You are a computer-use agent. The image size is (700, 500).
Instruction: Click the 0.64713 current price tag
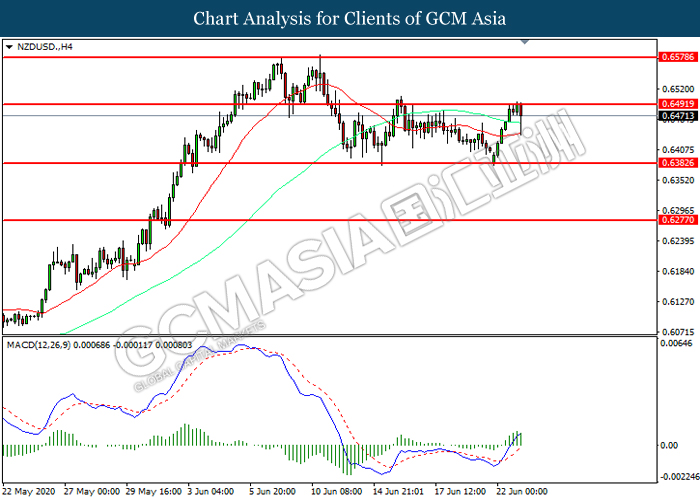tap(675, 116)
